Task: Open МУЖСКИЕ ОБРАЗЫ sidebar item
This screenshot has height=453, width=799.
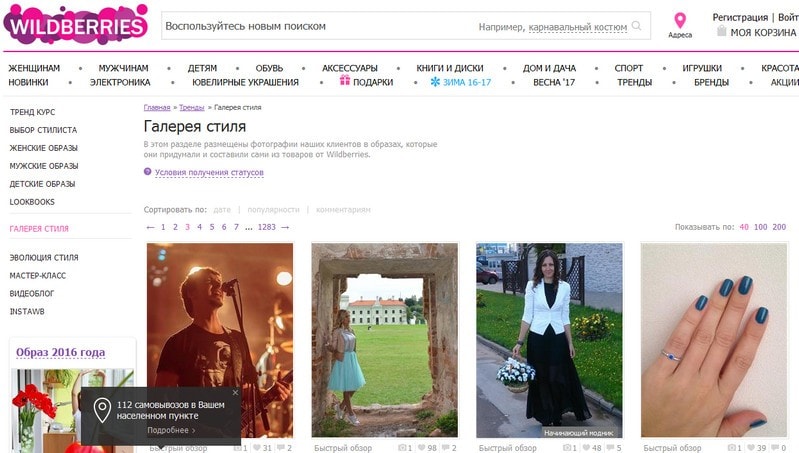Action: click(44, 166)
